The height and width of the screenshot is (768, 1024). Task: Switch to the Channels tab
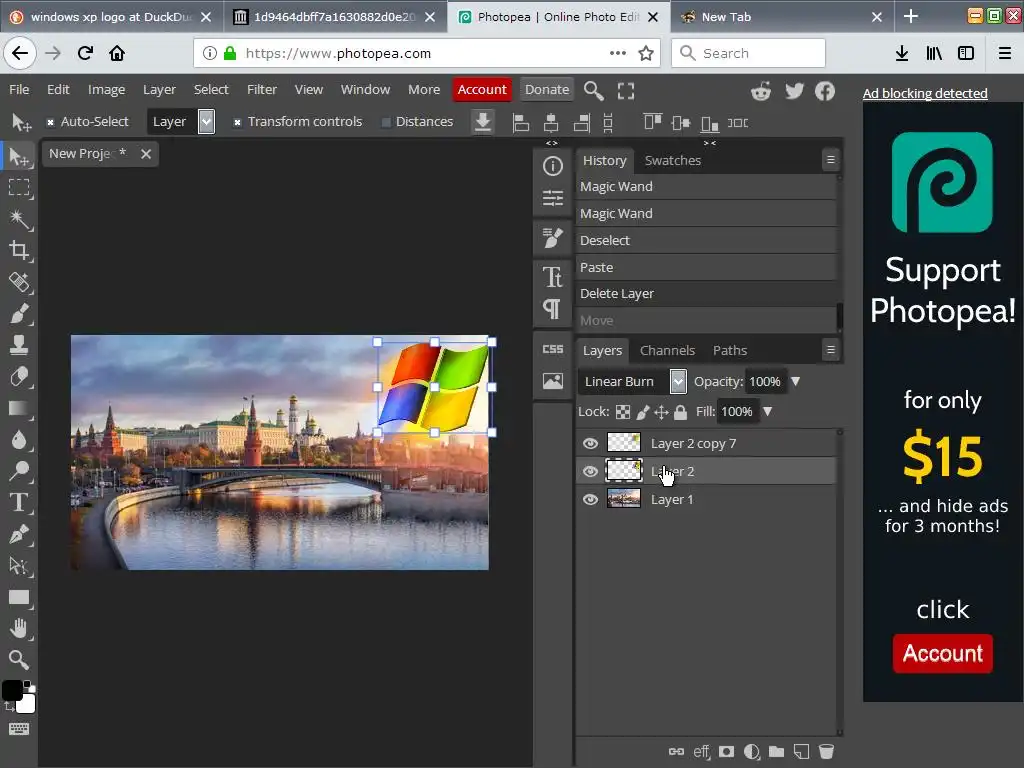667,351
